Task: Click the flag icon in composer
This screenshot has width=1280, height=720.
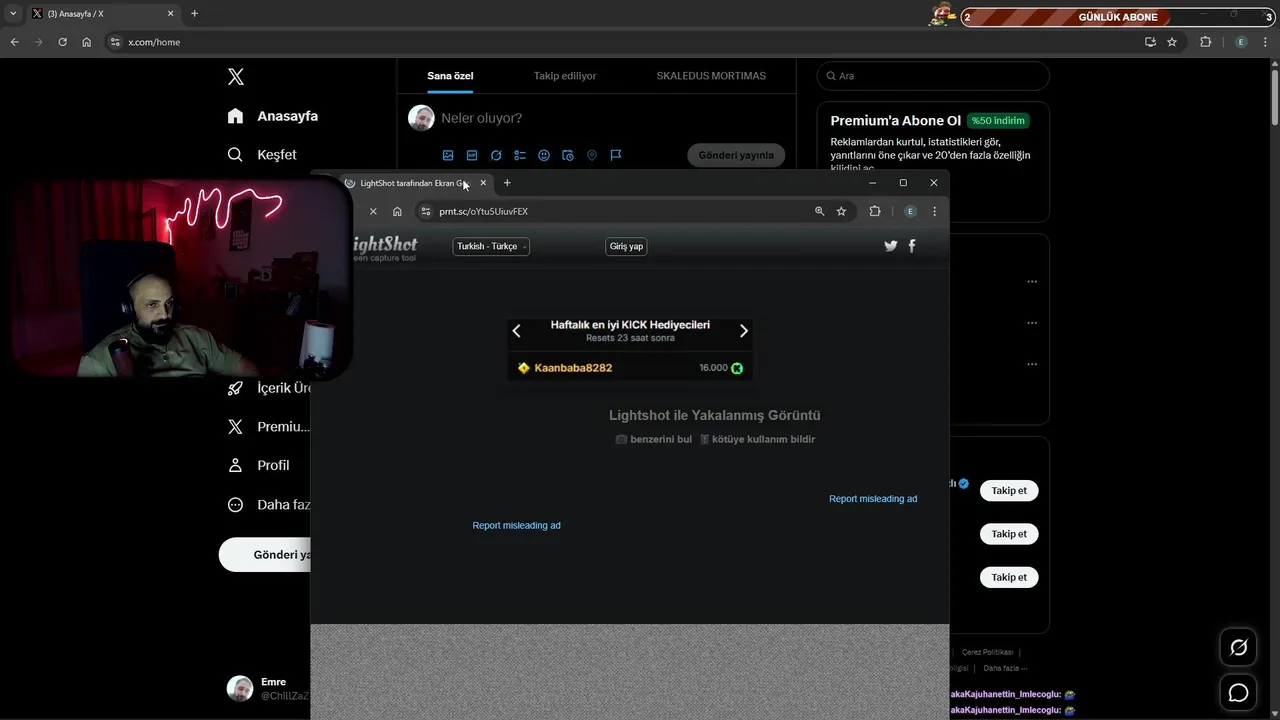Action: 616,155
